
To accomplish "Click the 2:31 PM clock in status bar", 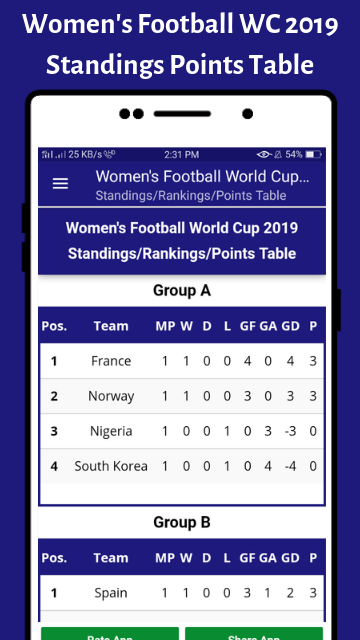I will click(182, 155).
